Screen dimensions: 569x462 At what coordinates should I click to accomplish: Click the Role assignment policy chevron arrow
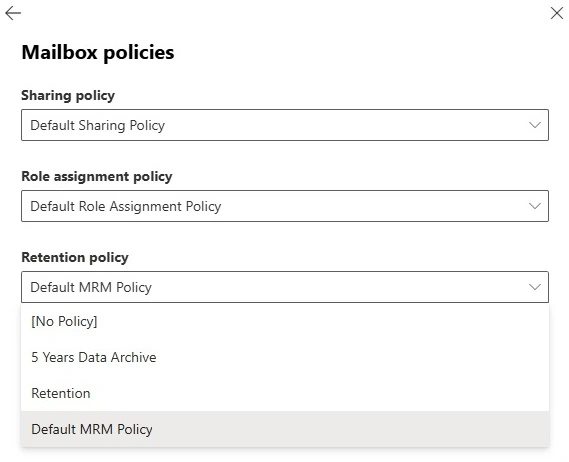pyautogui.click(x=535, y=206)
